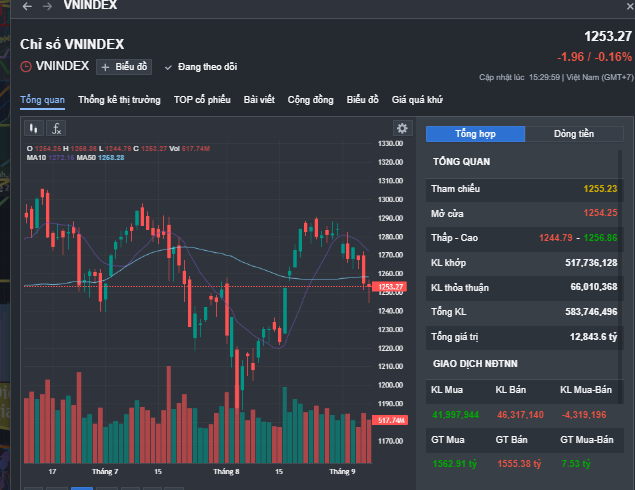Click the red current price label 1253.27 on axis

[x=390, y=287]
